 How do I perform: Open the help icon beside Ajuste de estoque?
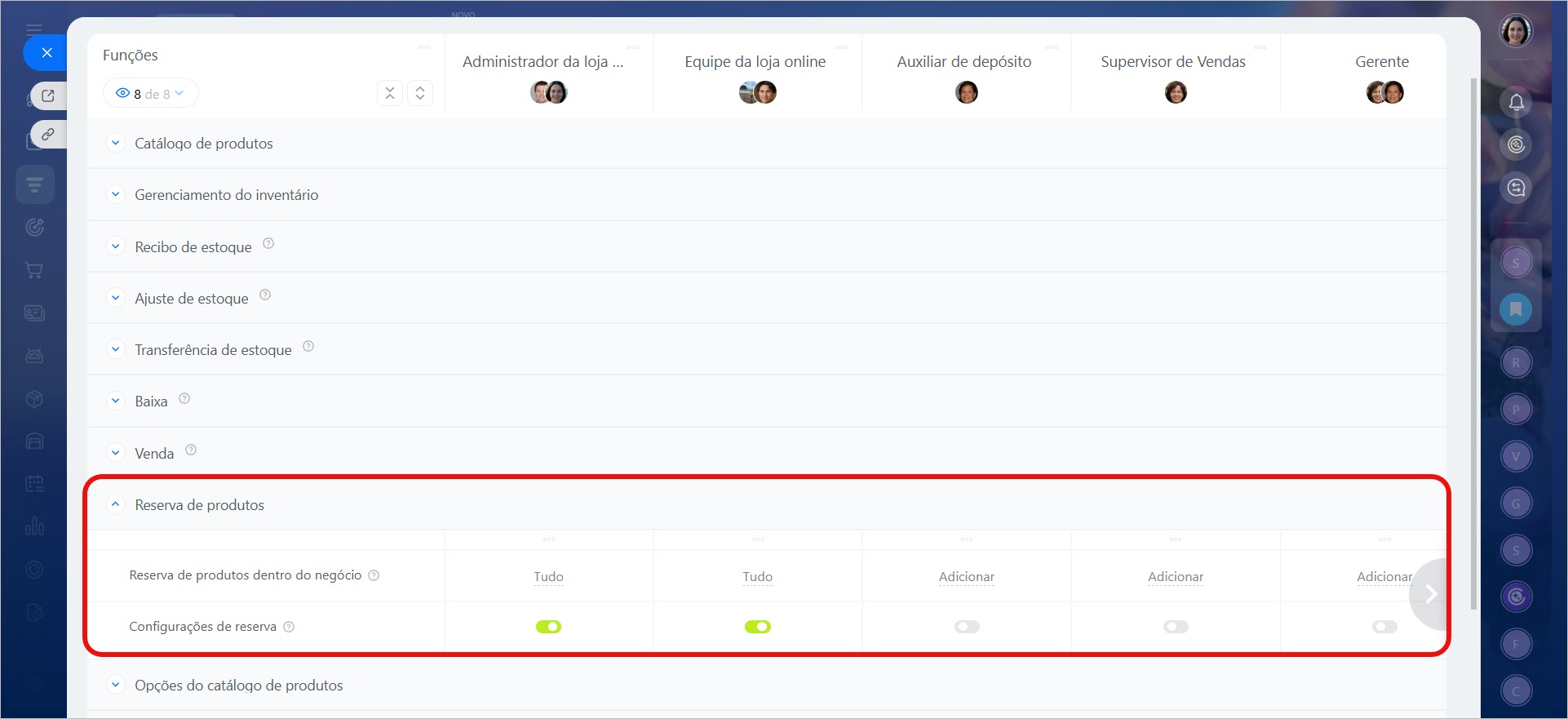[x=265, y=295]
